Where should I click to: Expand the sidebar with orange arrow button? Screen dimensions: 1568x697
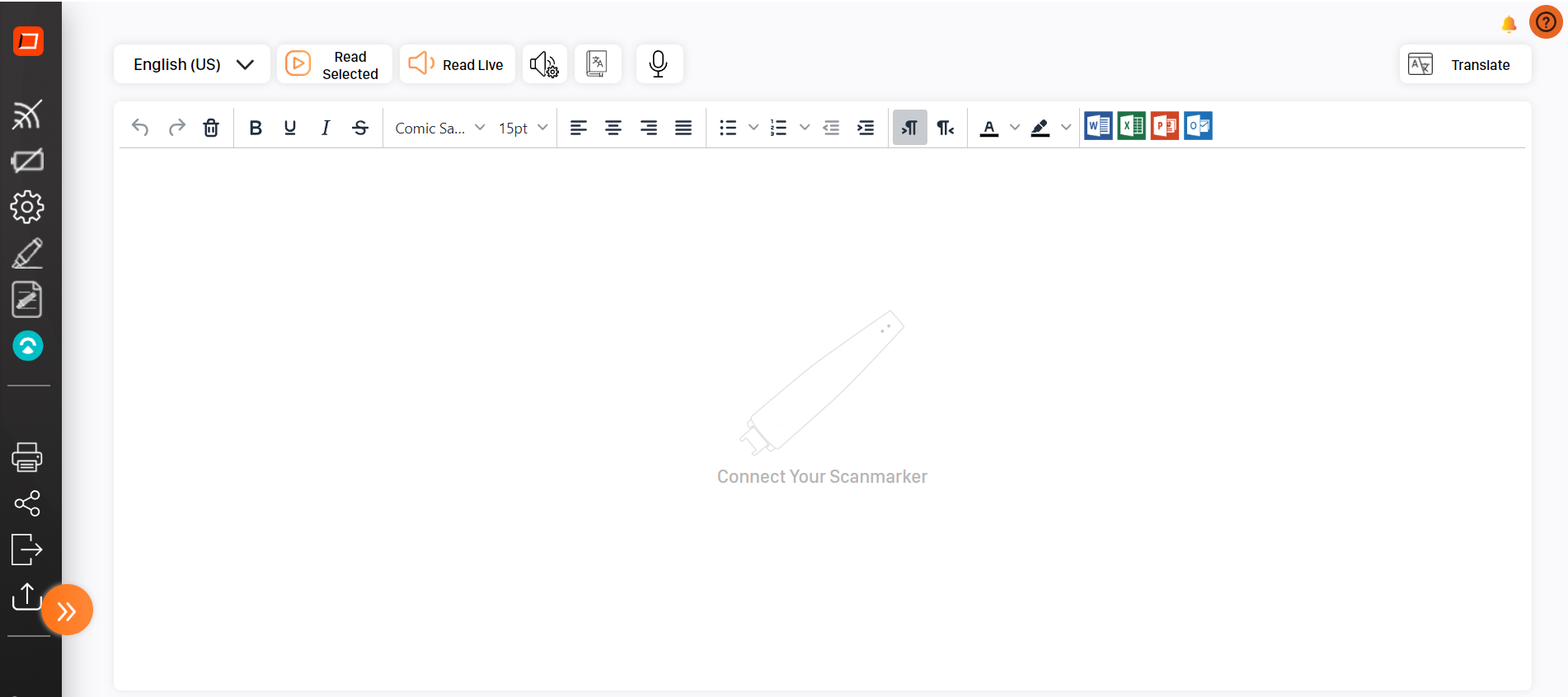point(67,610)
